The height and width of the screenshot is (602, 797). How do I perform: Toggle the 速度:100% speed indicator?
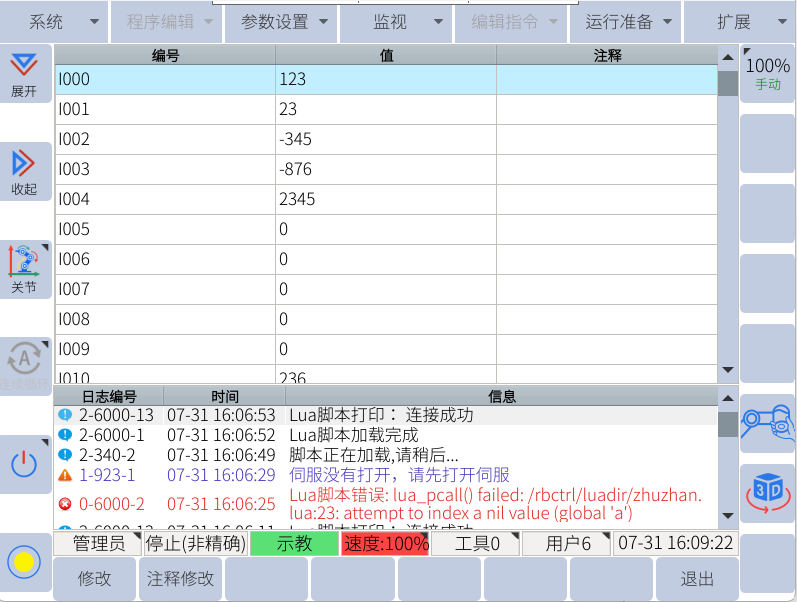coord(385,544)
